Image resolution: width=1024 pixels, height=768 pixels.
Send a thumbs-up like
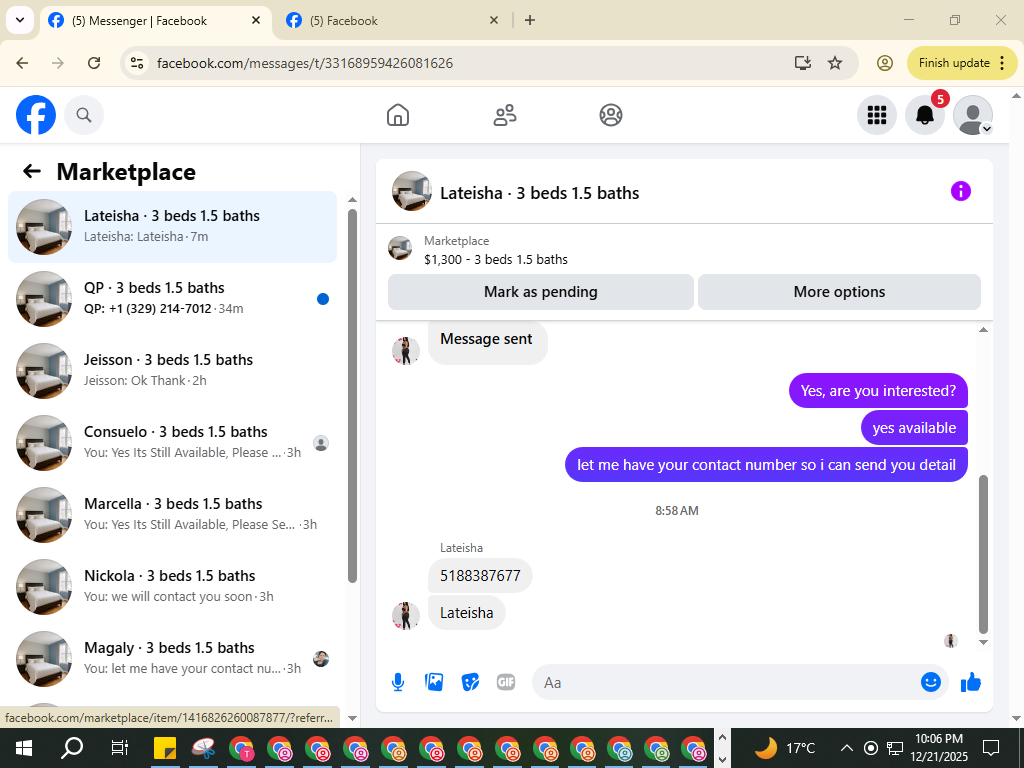pyautogui.click(x=971, y=682)
